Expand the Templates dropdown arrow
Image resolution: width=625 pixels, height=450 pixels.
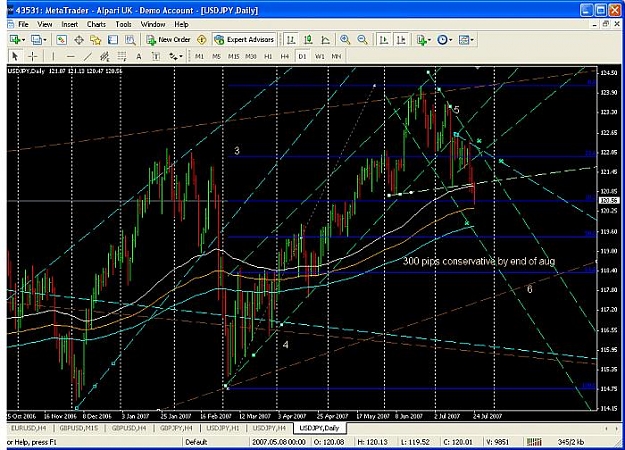point(472,40)
